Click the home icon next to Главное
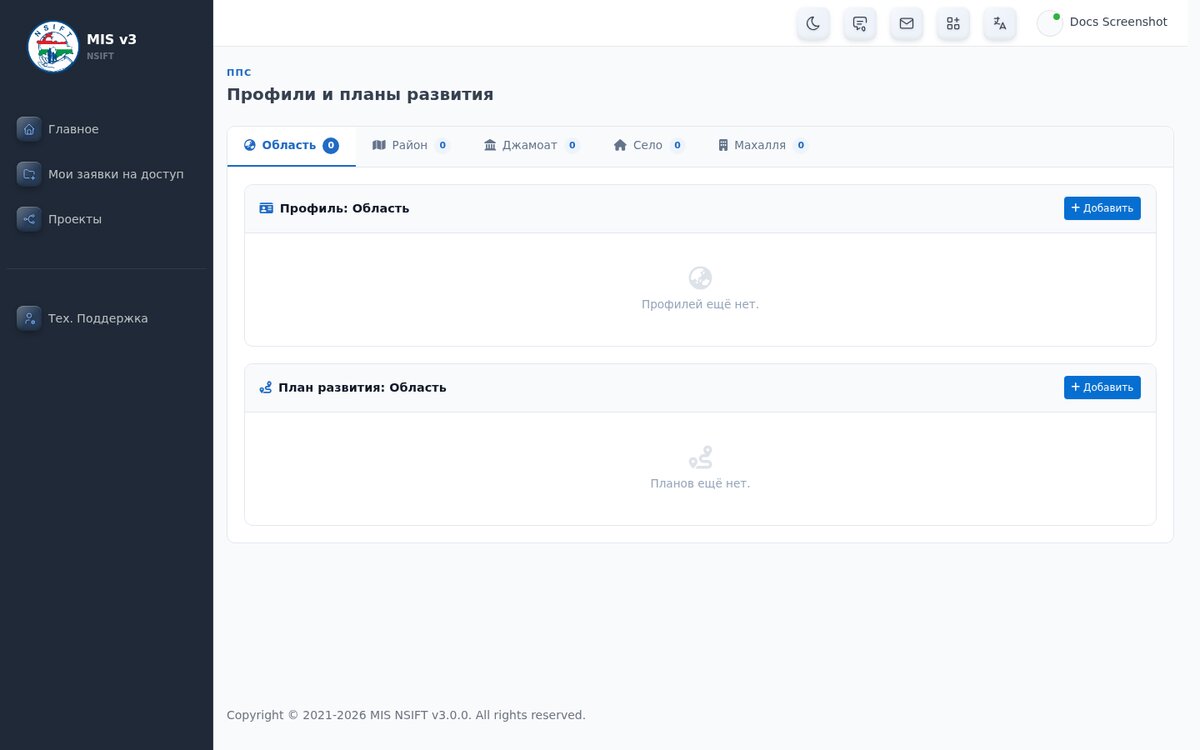The height and width of the screenshot is (750, 1200). click(29, 129)
